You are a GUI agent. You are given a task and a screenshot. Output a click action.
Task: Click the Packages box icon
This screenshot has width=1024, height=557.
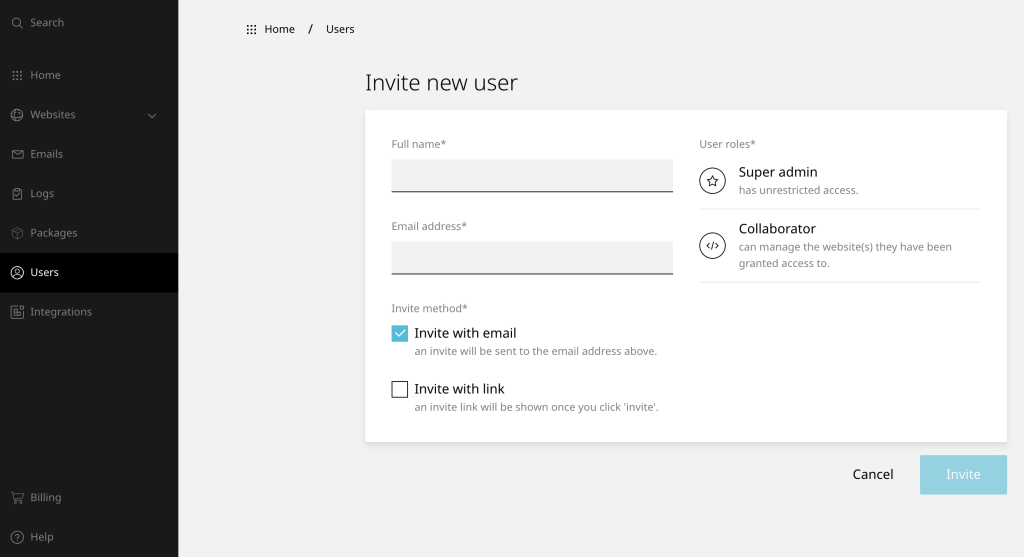17,233
